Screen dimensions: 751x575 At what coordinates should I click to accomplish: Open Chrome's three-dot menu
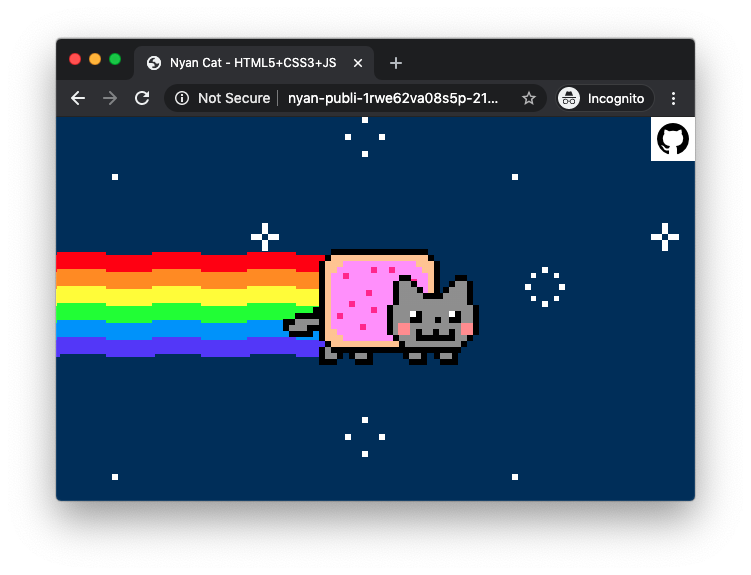coord(673,98)
